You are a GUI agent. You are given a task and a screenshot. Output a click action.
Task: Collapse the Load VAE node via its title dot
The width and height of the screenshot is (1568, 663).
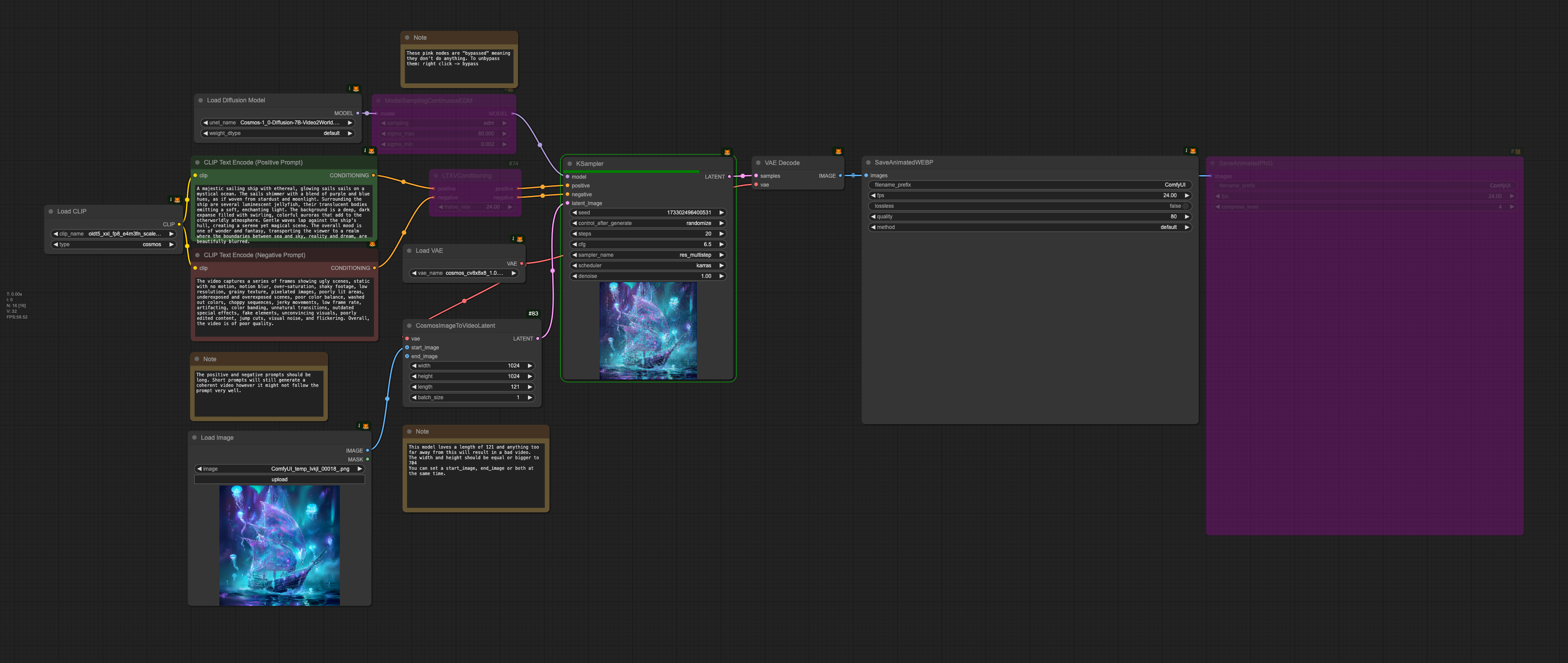pyautogui.click(x=409, y=251)
